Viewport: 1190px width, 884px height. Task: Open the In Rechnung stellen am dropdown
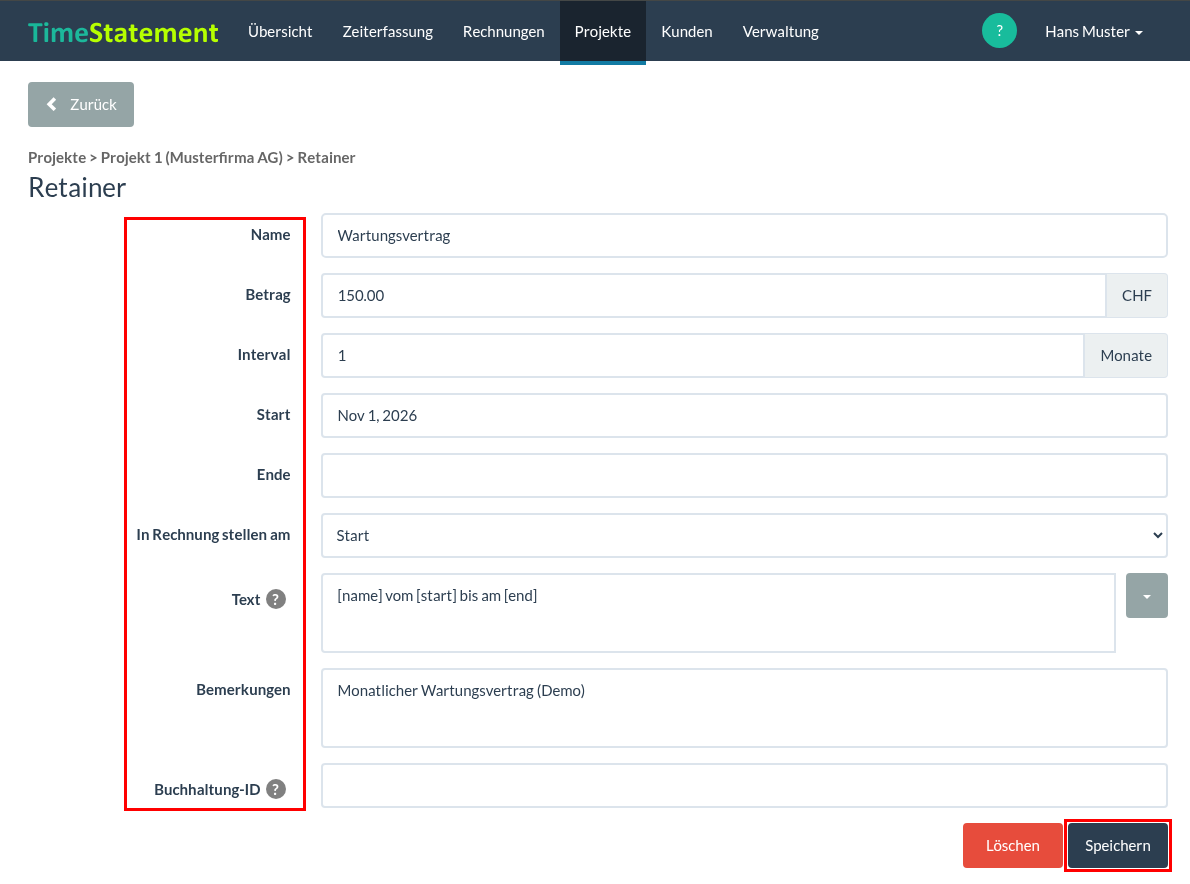(x=744, y=536)
